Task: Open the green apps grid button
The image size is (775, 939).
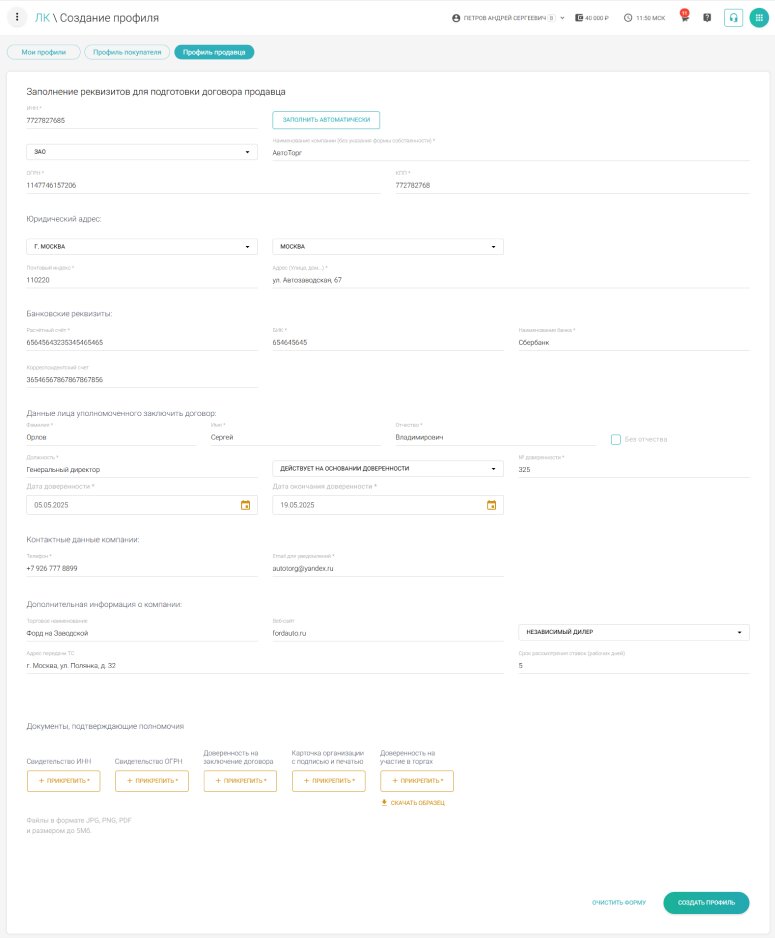Action: coord(759,18)
